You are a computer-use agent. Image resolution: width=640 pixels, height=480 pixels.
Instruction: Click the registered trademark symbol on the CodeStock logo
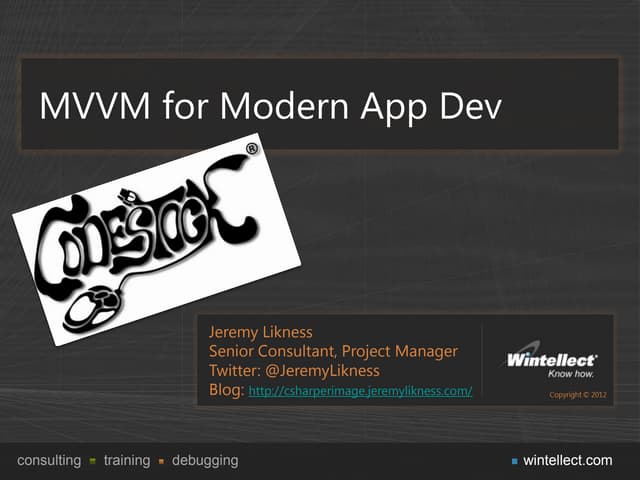click(251, 149)
